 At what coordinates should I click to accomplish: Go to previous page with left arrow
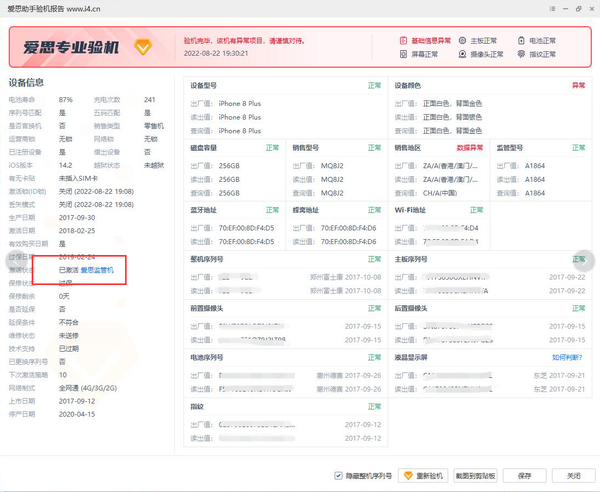(x=15, y=260)
